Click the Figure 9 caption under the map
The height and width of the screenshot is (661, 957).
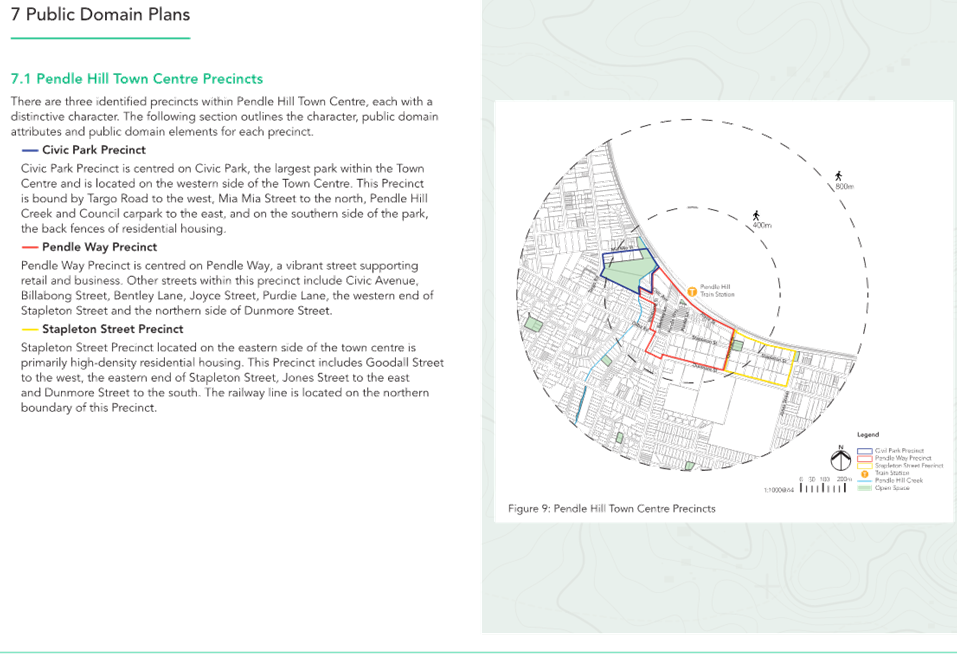612,509
